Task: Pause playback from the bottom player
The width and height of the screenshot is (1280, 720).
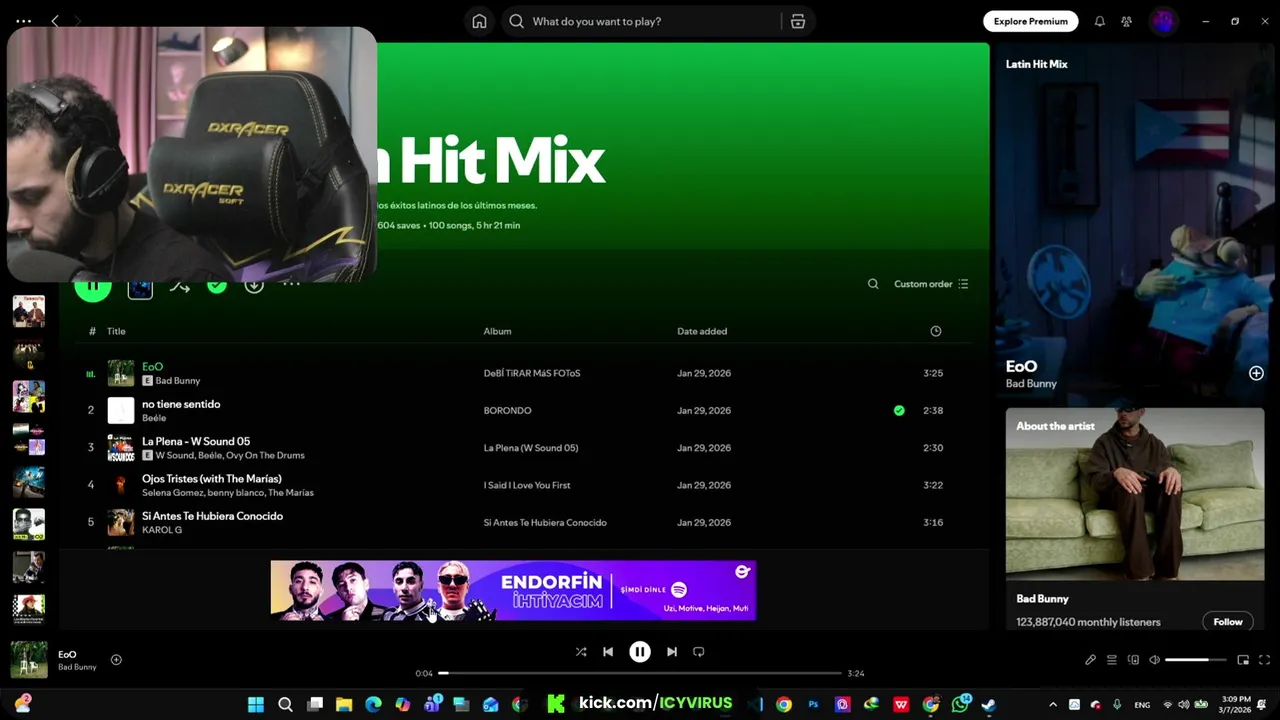Action: pos(640,652)
